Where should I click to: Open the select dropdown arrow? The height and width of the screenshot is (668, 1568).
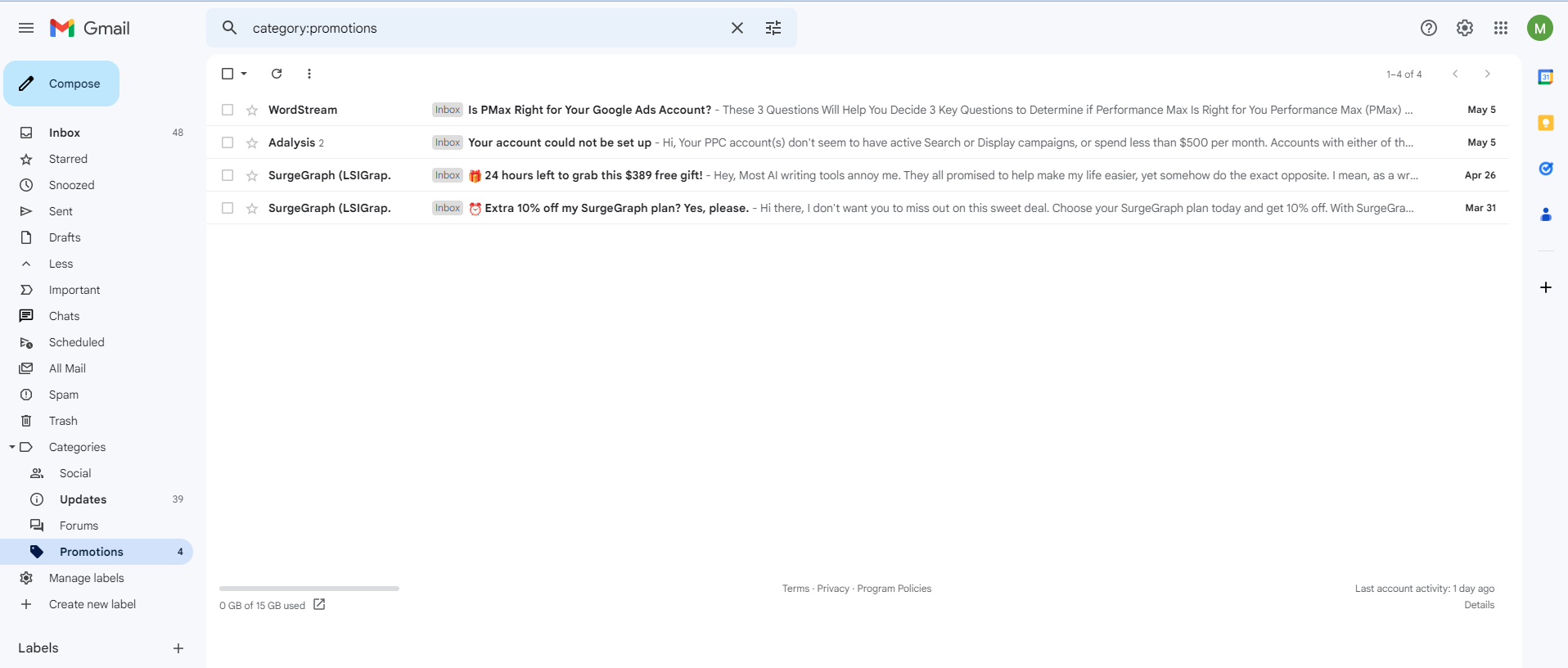click(x=244, y=74)
